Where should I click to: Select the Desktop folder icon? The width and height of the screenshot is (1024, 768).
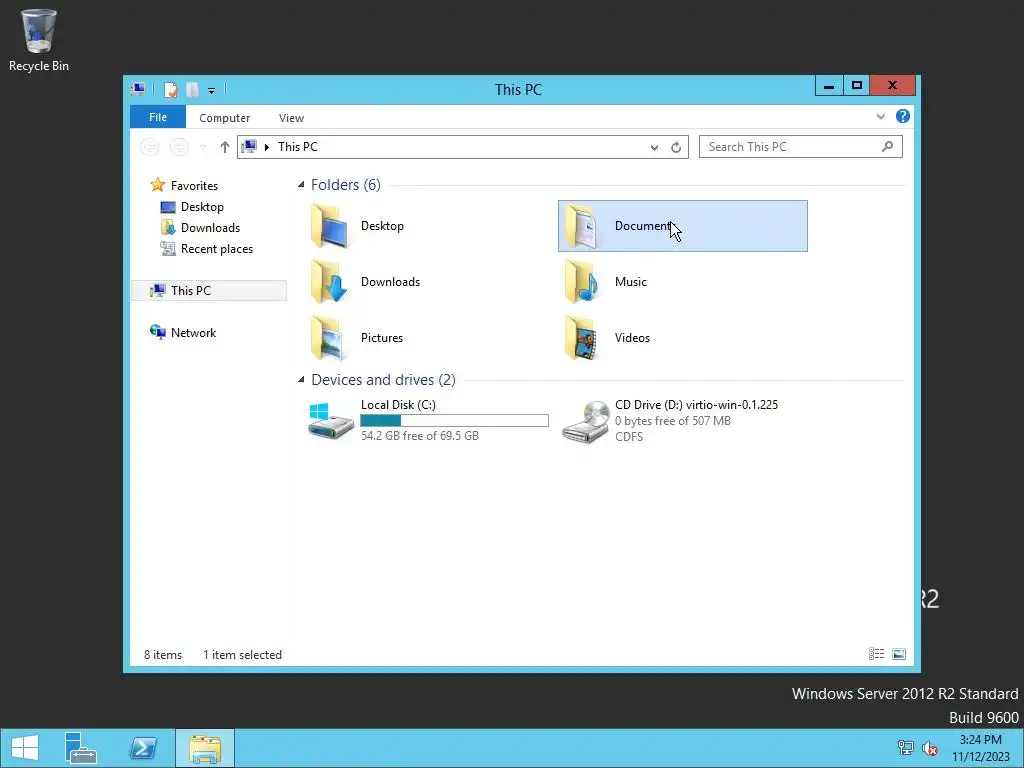[329, 226]
